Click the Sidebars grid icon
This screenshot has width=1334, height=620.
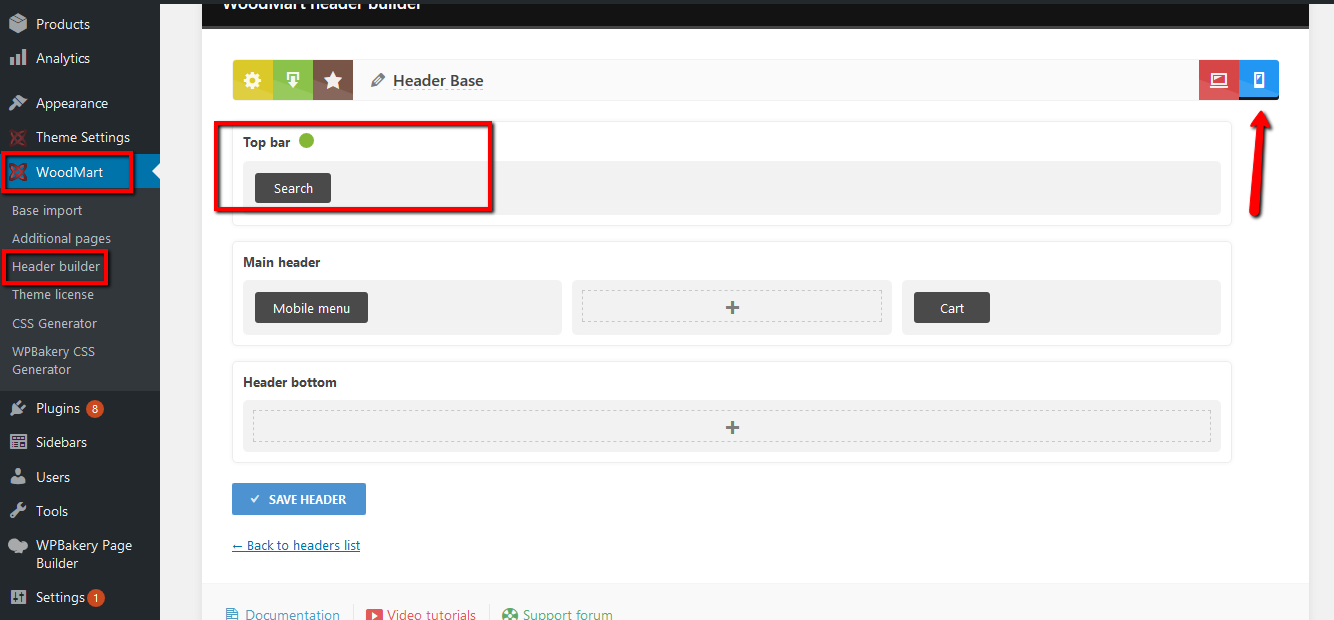18,442
